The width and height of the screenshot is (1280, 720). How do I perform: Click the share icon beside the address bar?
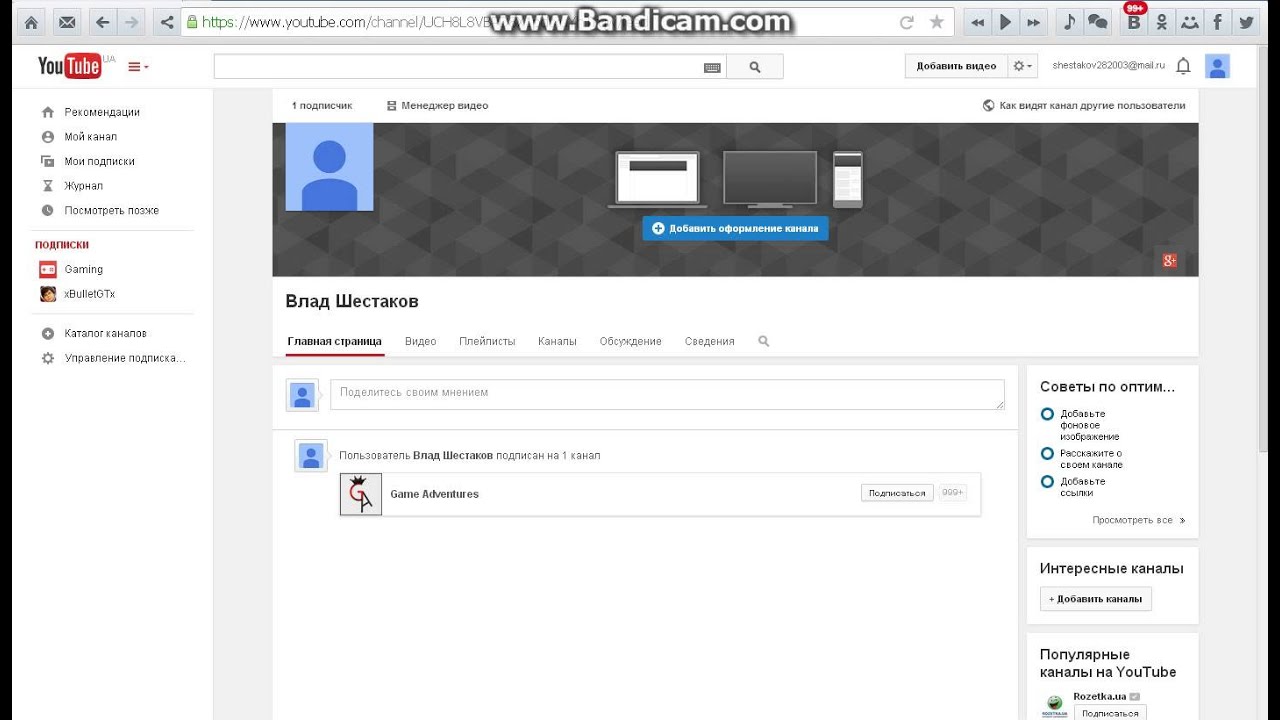click(x=167, y=22)
